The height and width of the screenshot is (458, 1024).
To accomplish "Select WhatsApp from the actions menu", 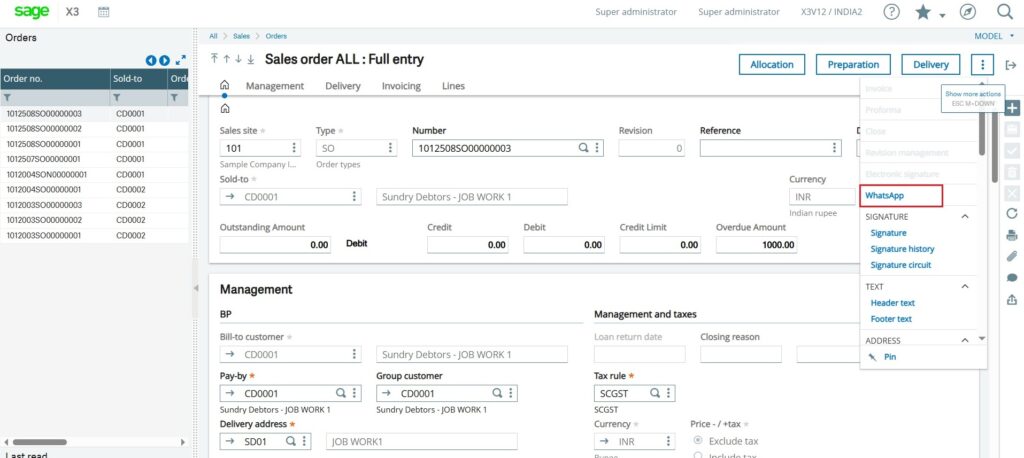I will (884, 195).
